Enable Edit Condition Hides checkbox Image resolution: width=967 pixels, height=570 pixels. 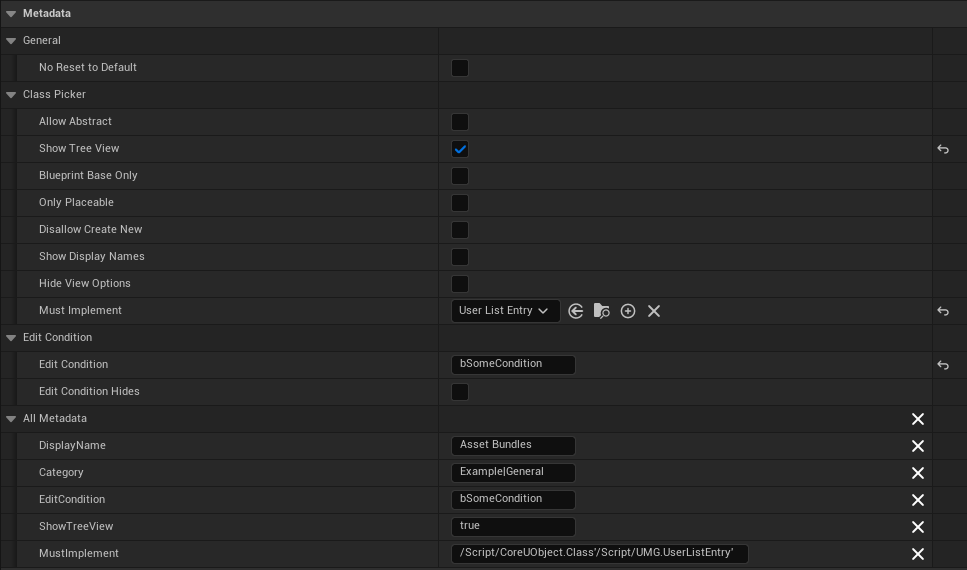(x=459, y=392)
